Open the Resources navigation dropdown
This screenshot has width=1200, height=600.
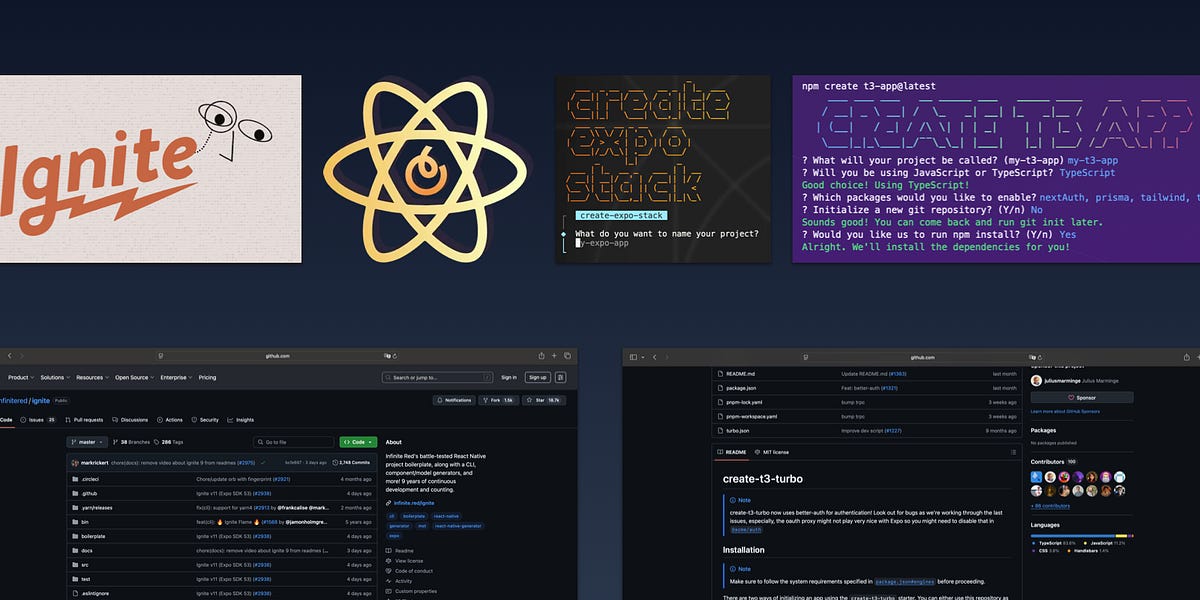(x=91, y=377)
